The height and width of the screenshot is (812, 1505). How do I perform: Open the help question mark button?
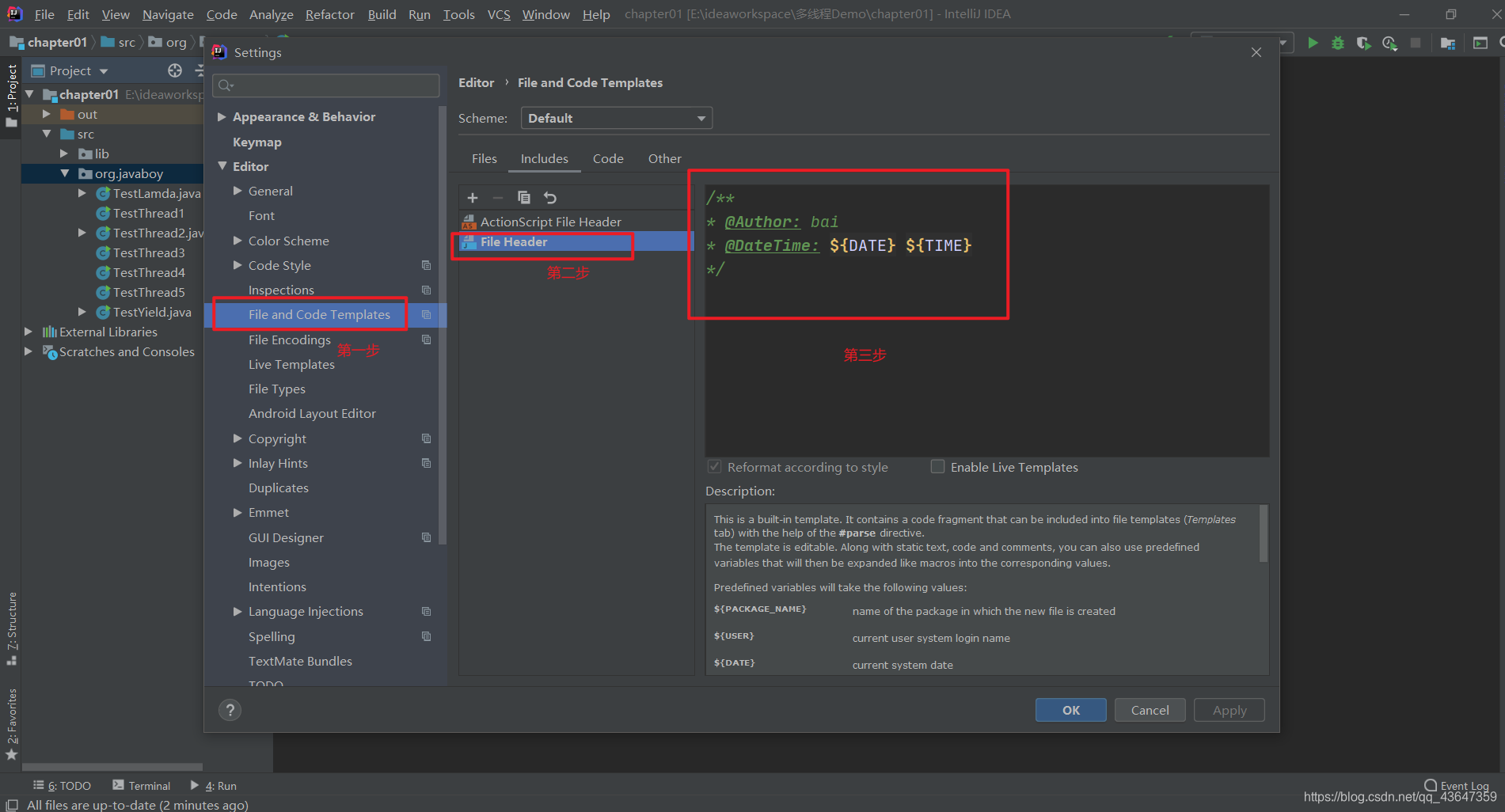click(230, 710)
